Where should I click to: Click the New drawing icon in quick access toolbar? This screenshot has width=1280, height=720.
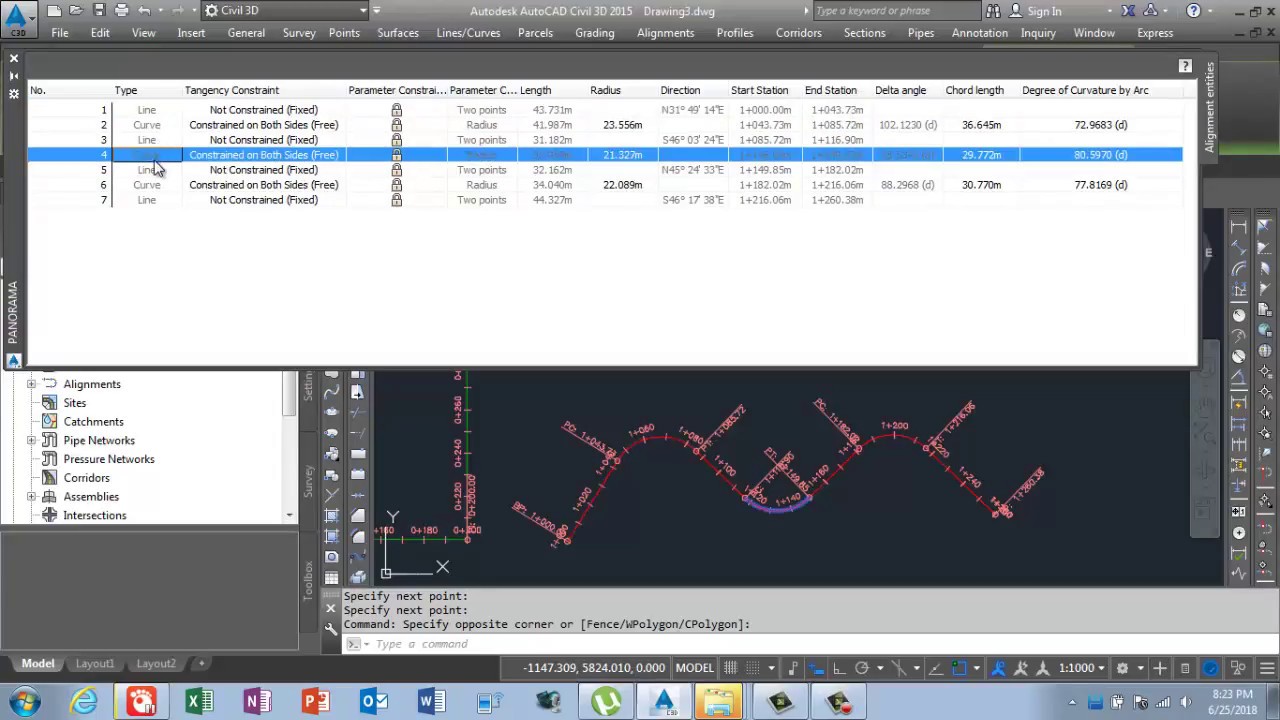click(54, 10)
